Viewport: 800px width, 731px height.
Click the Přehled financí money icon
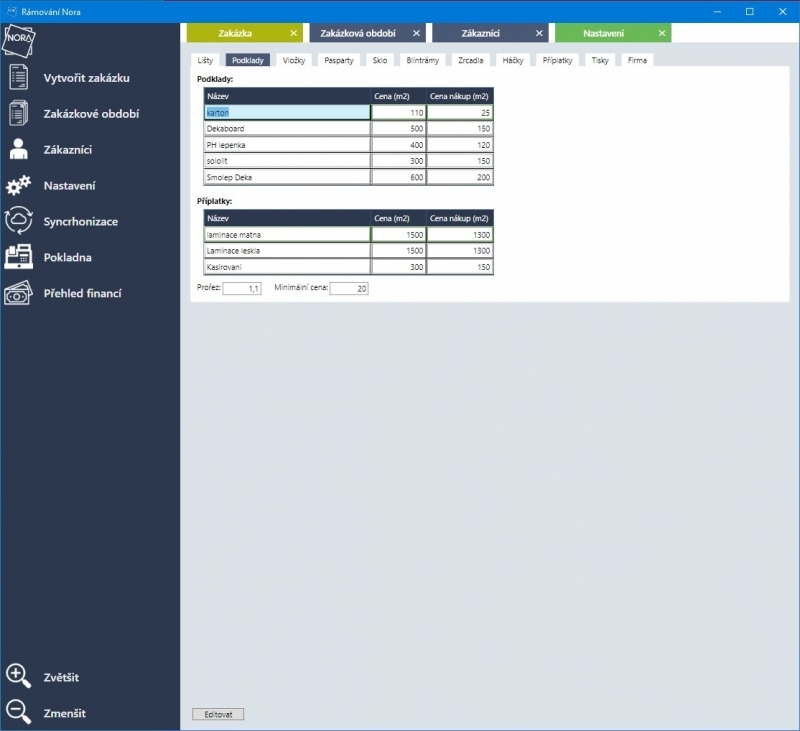(19, 293)
